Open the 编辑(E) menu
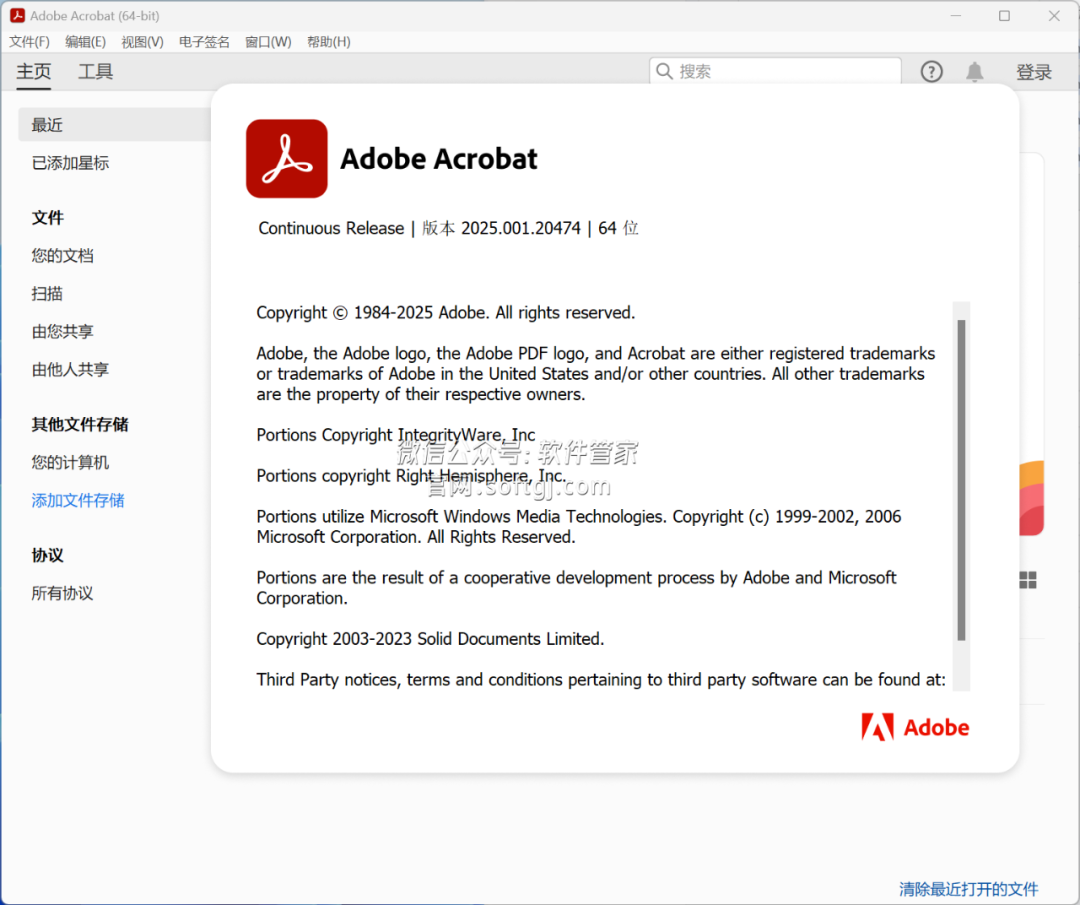This screenshot has height=905, width=1080. pyautogui.click(x=85, y=42)
